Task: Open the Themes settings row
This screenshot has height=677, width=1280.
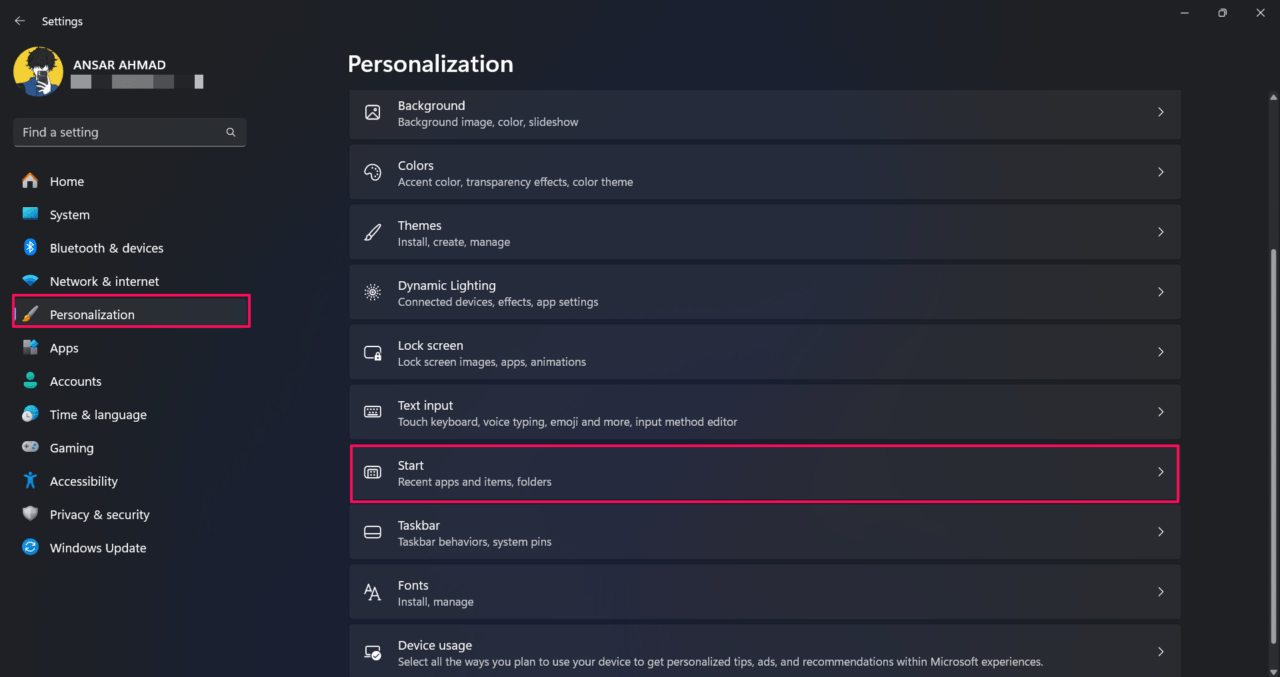Action: 764,232
